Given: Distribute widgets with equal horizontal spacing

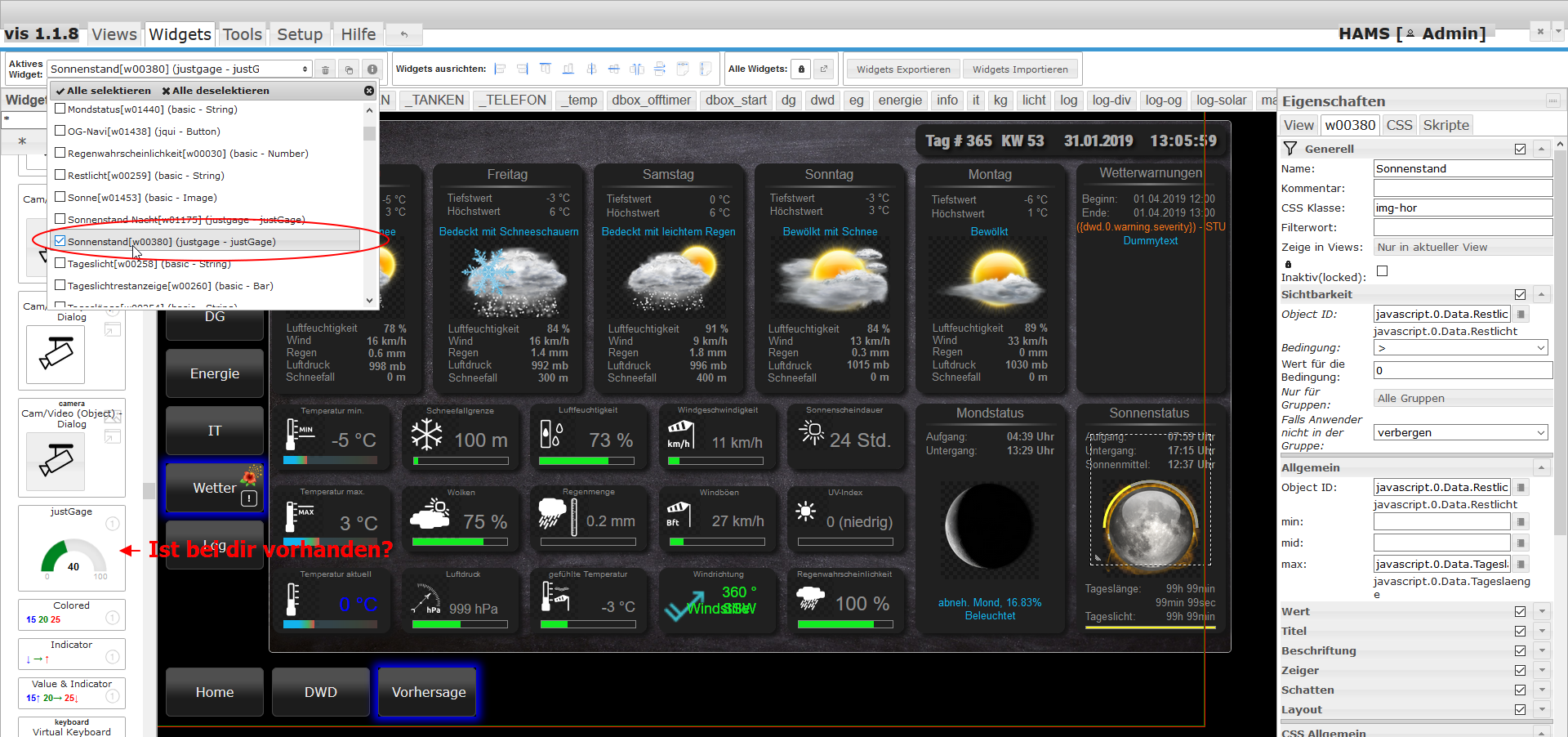Looking at the screenshot, I should tap(638, 69).
